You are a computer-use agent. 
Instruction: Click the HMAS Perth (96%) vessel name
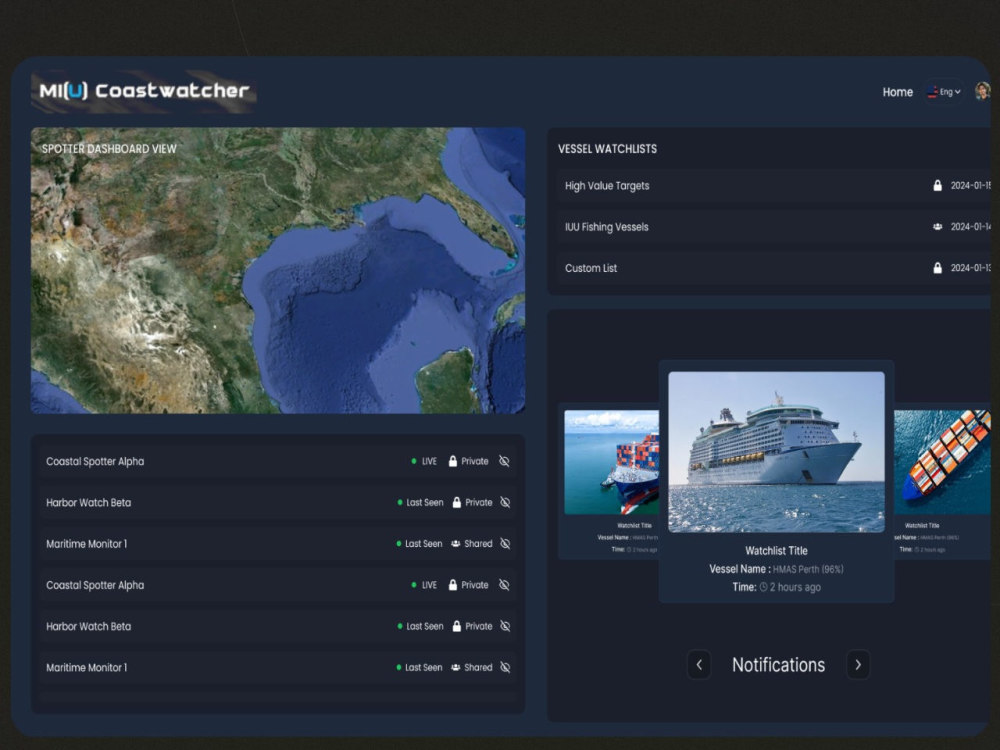808,569
